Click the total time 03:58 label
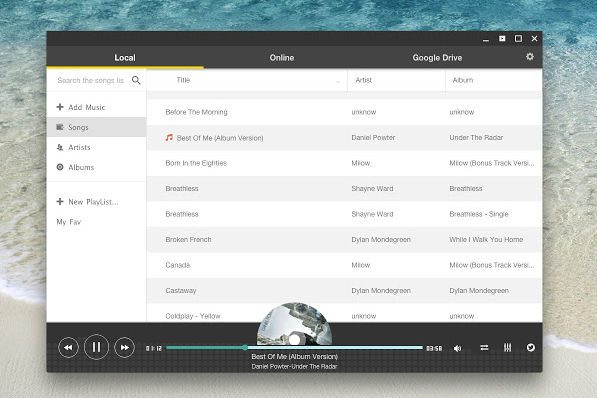 [x=434, y=348]
